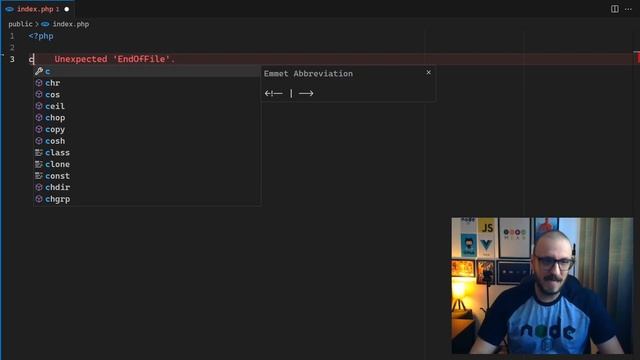Select the index.php breadcrumb item

(71, 24)
